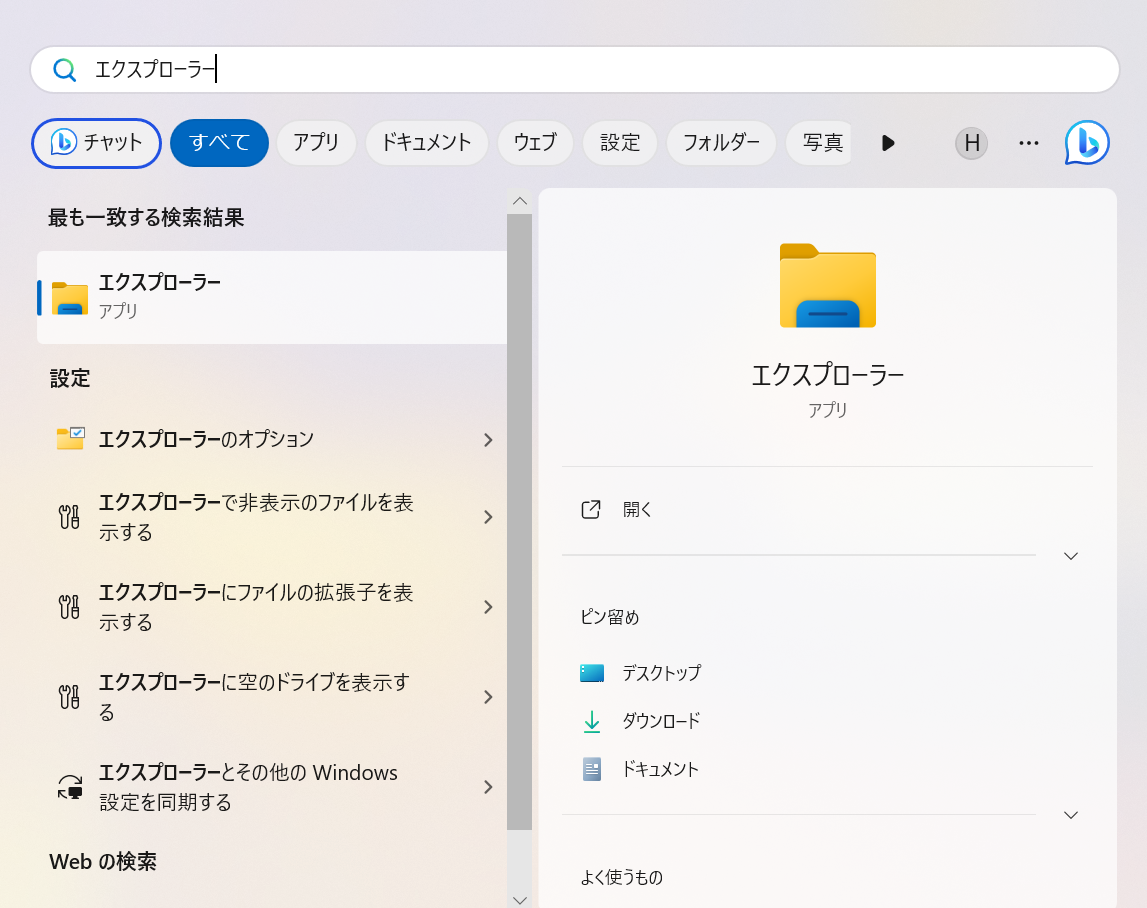Click the search magnifier icon
Viewport: 1147px width, 908px height.
coord(64,70)
